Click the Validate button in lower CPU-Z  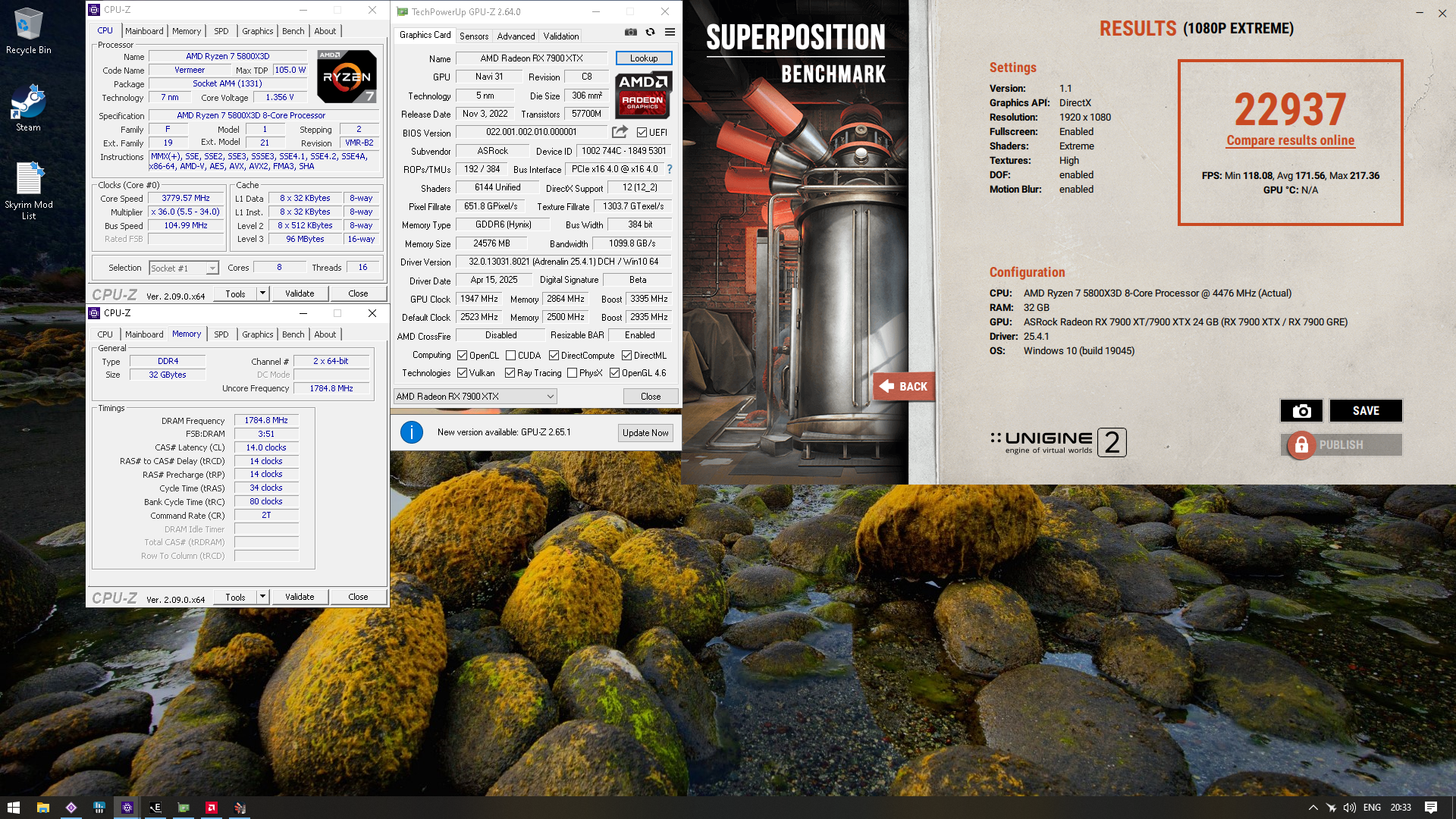click(300, 597)
